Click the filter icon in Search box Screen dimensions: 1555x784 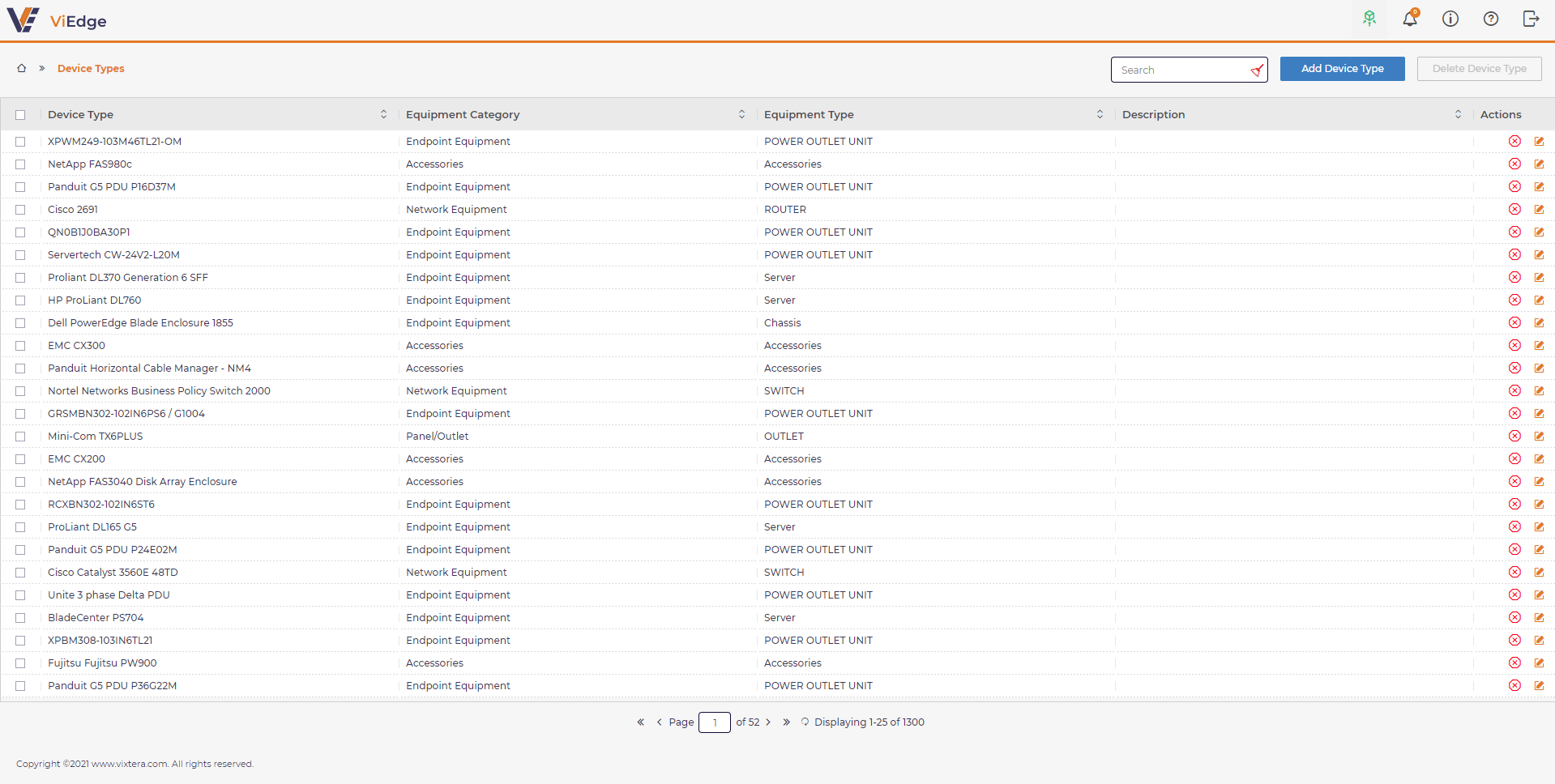(1257, 70)
